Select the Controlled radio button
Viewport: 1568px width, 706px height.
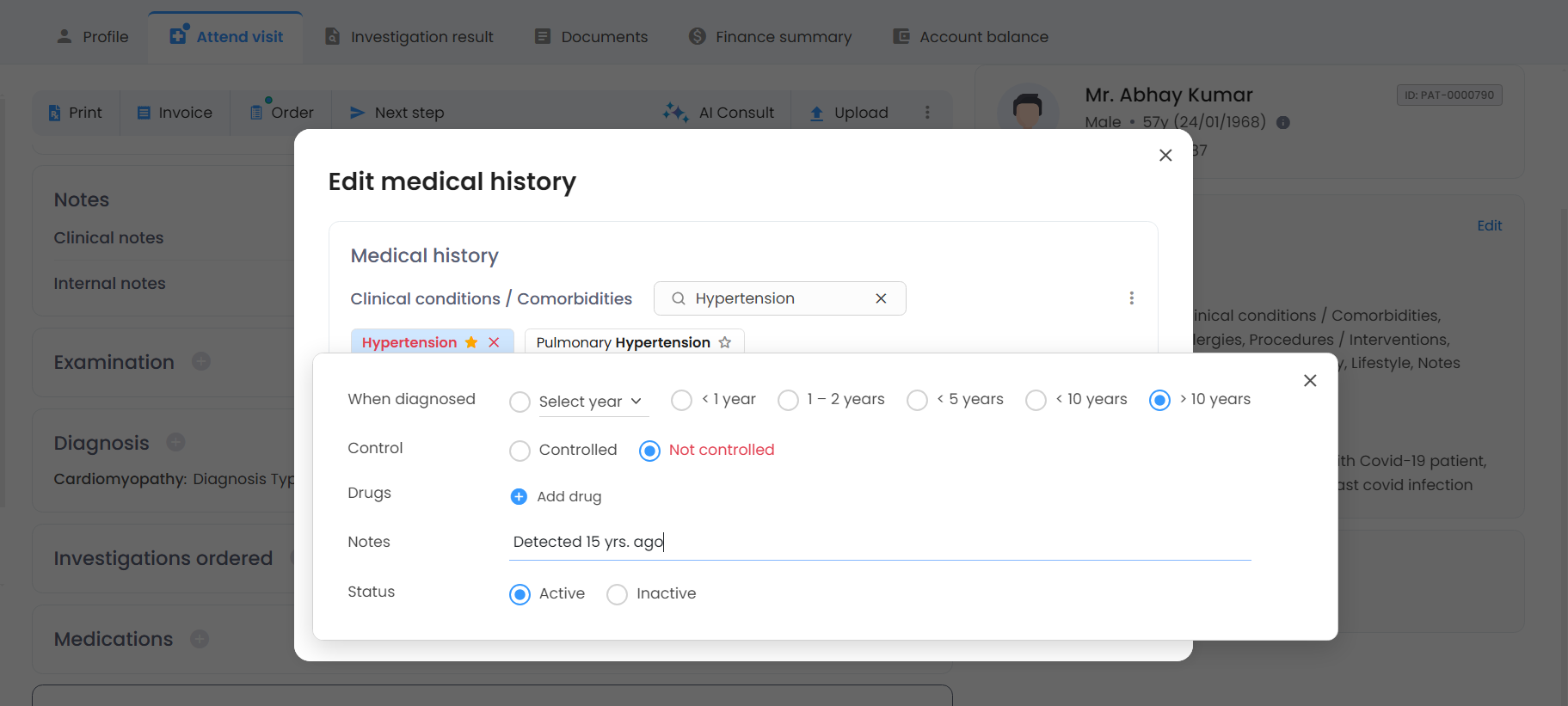pyautogui.click(x=520, y=451)
